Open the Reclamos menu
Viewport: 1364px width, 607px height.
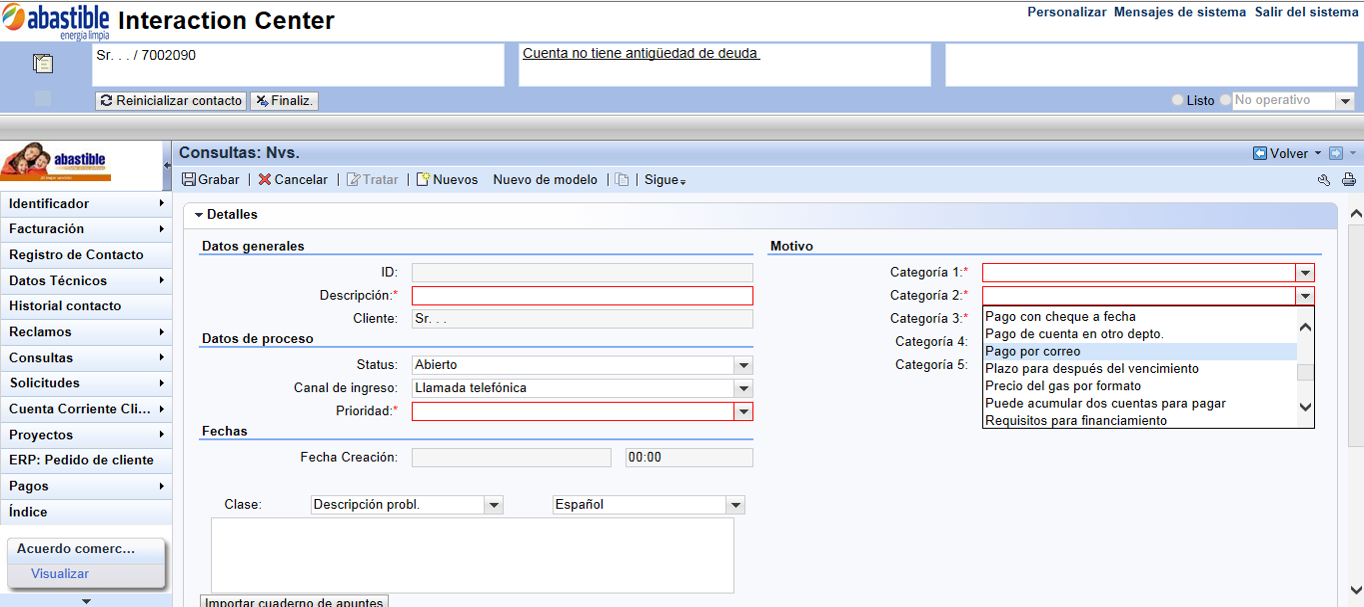86,332
